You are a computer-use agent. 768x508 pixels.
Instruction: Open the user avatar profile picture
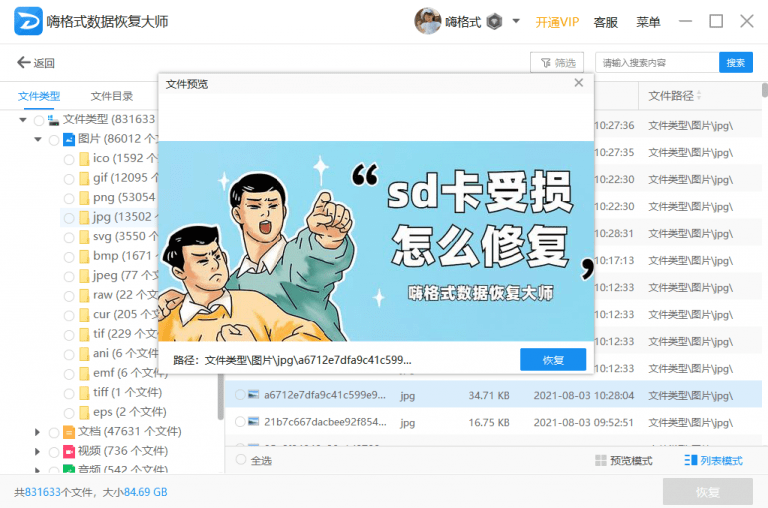[x=428, y=21]
